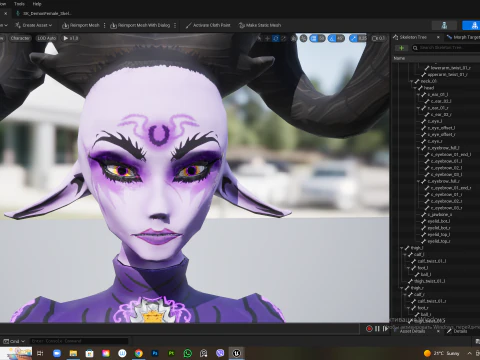480x360 pixels.
Task: Click the Reimport Mesh toolbar button
Action: coord(81,25)
